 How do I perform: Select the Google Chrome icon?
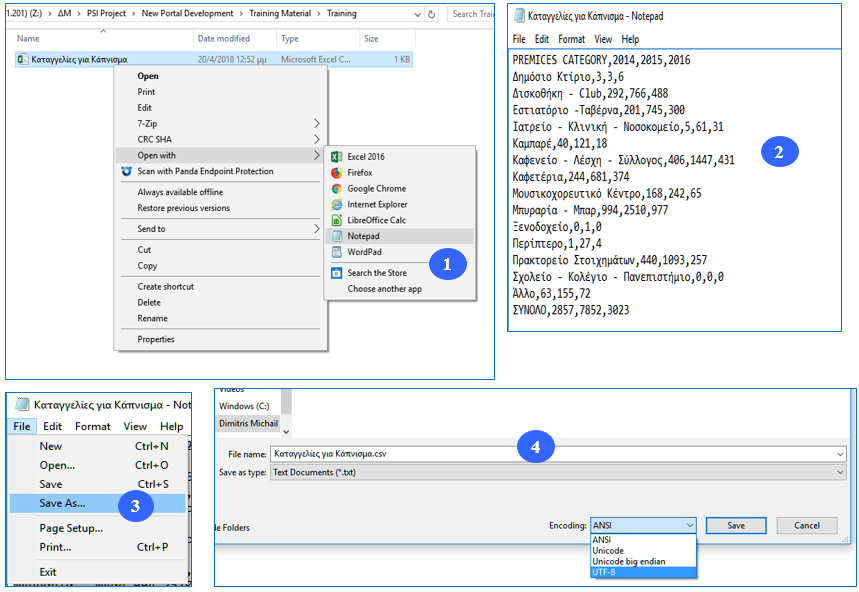(x=337, y=188)
